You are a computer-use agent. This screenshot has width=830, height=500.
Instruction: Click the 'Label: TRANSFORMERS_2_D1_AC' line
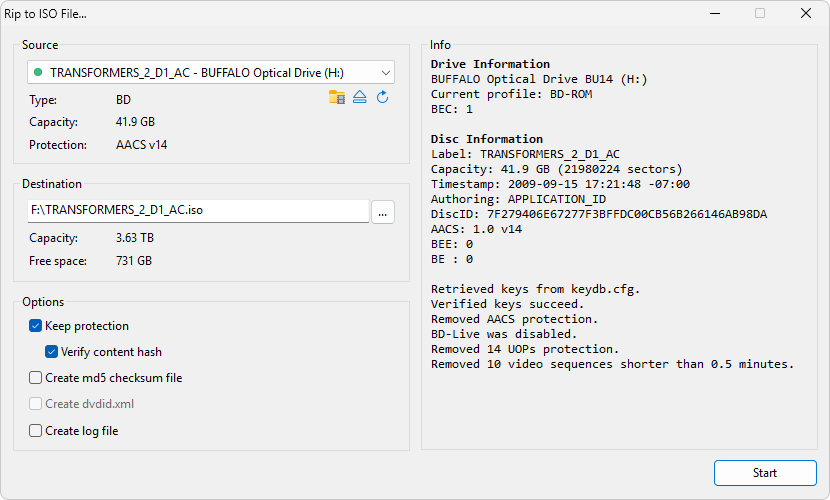[525, 154]
